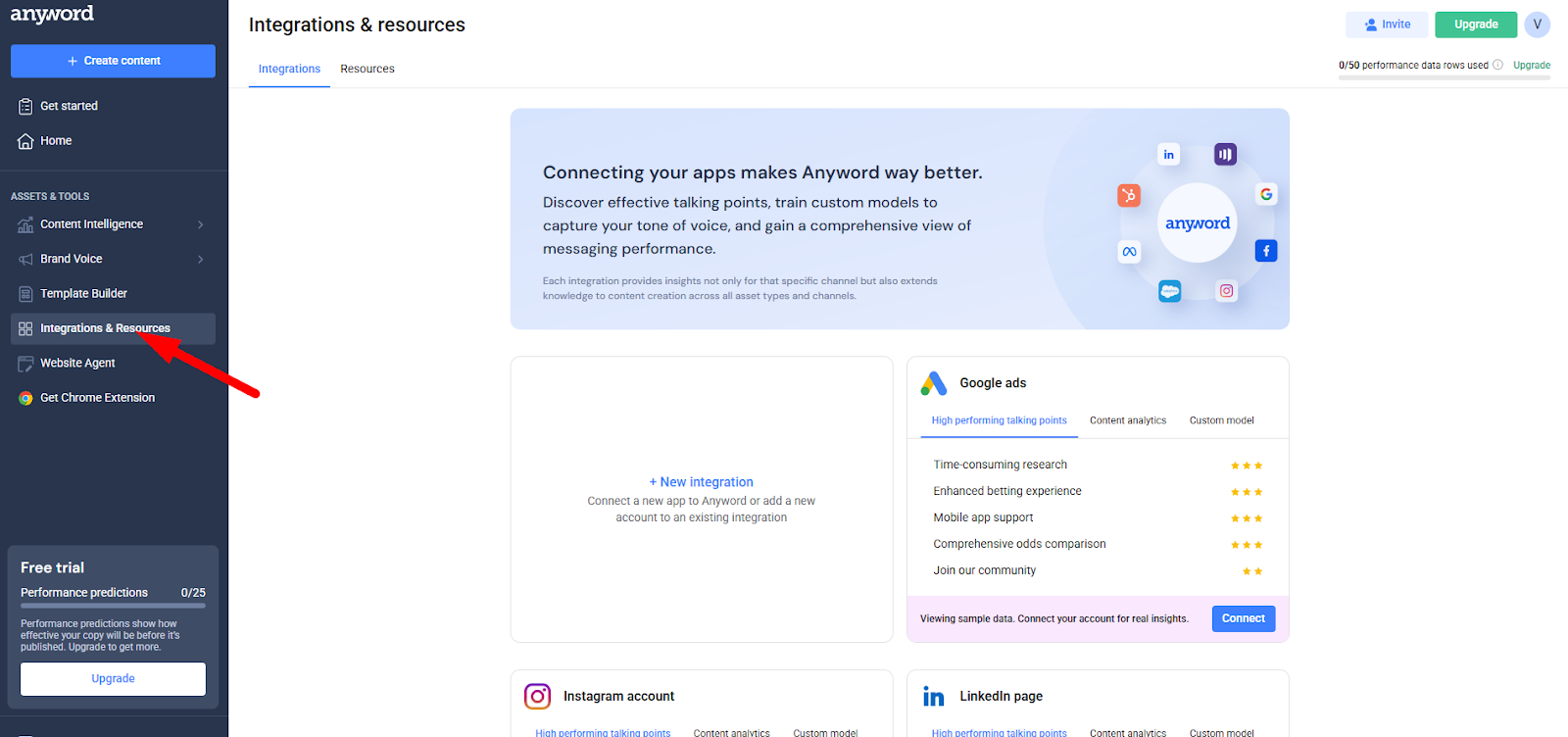Open Get started in the sidebar
Viewport: 1568px width, 737px height.
(113, 106)
